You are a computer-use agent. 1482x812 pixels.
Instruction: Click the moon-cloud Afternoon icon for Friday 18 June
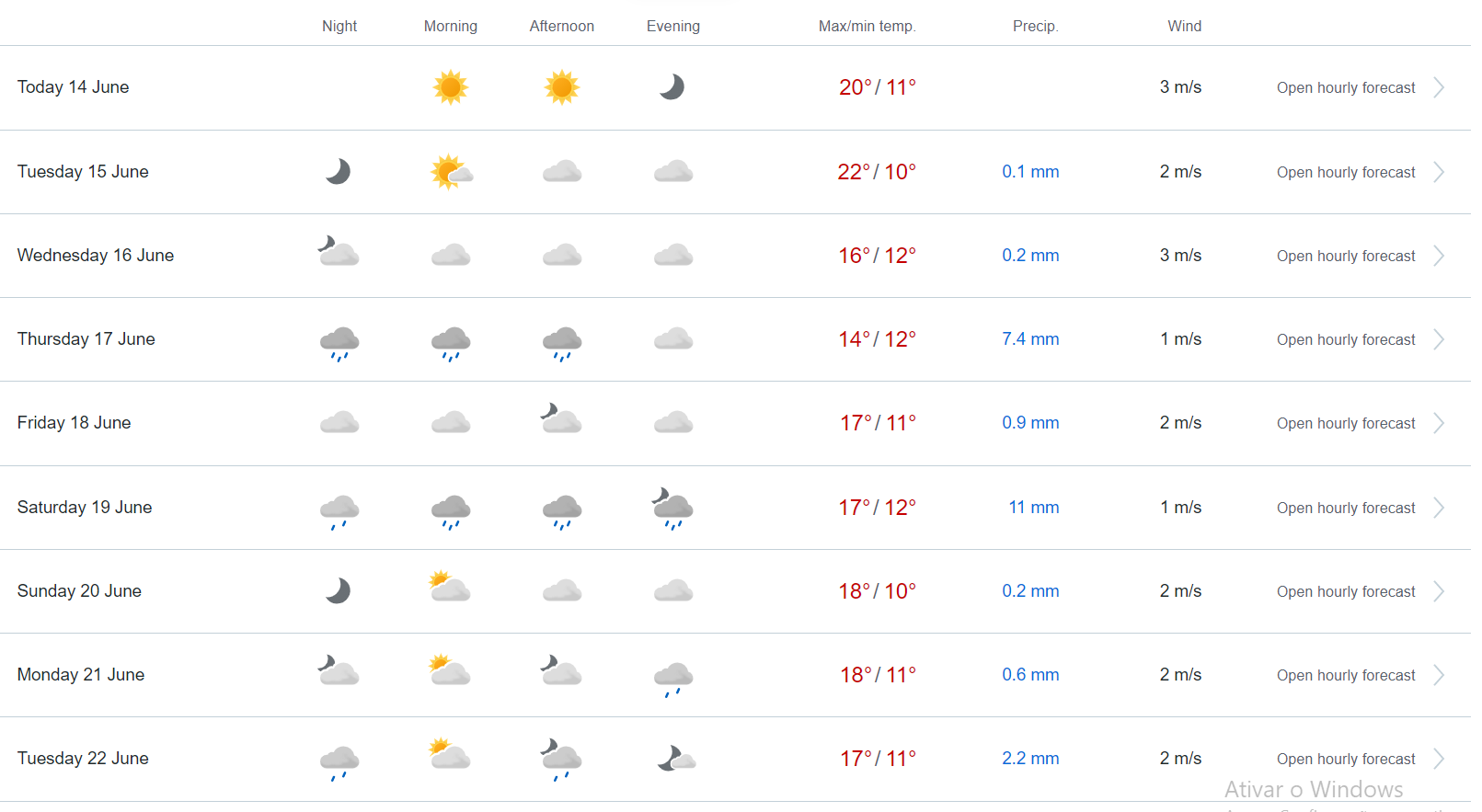(561, 418)
